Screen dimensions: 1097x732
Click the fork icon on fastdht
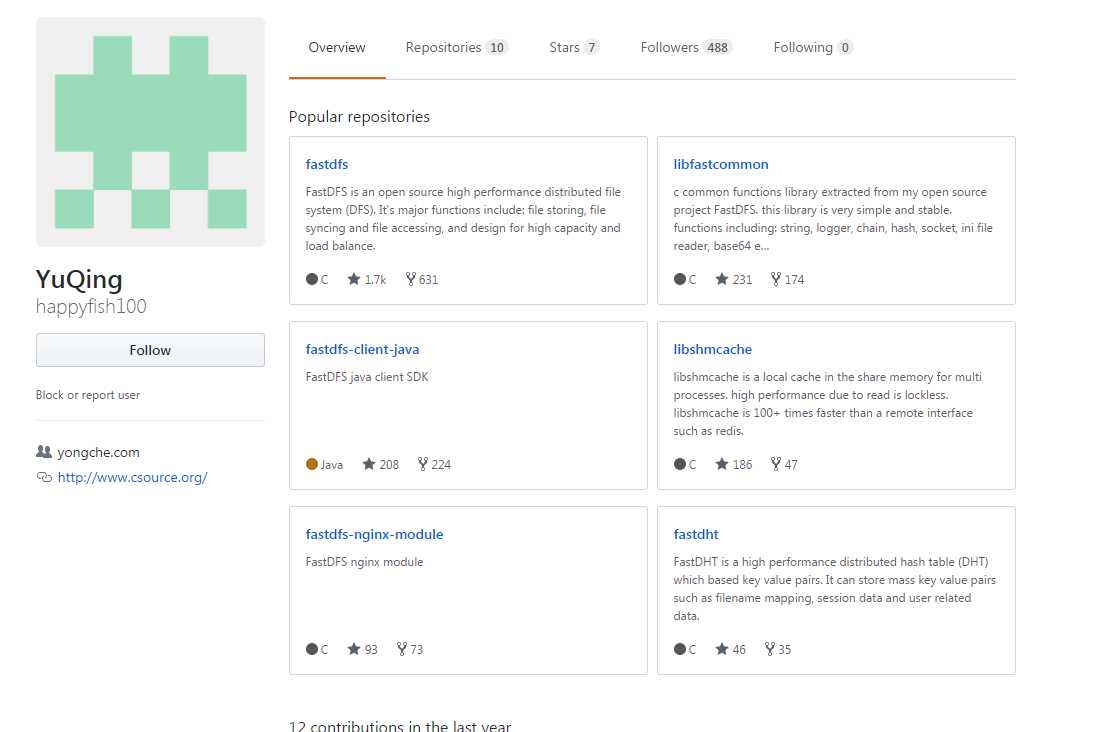770,649
